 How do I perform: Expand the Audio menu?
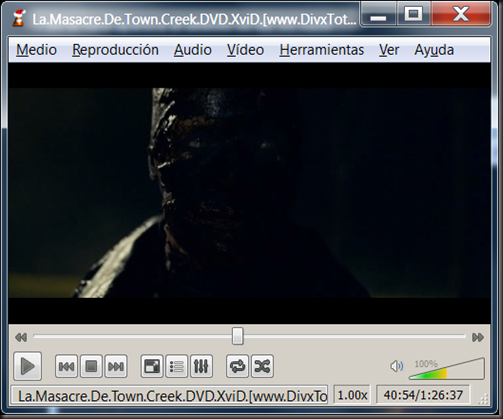[193, 50]
